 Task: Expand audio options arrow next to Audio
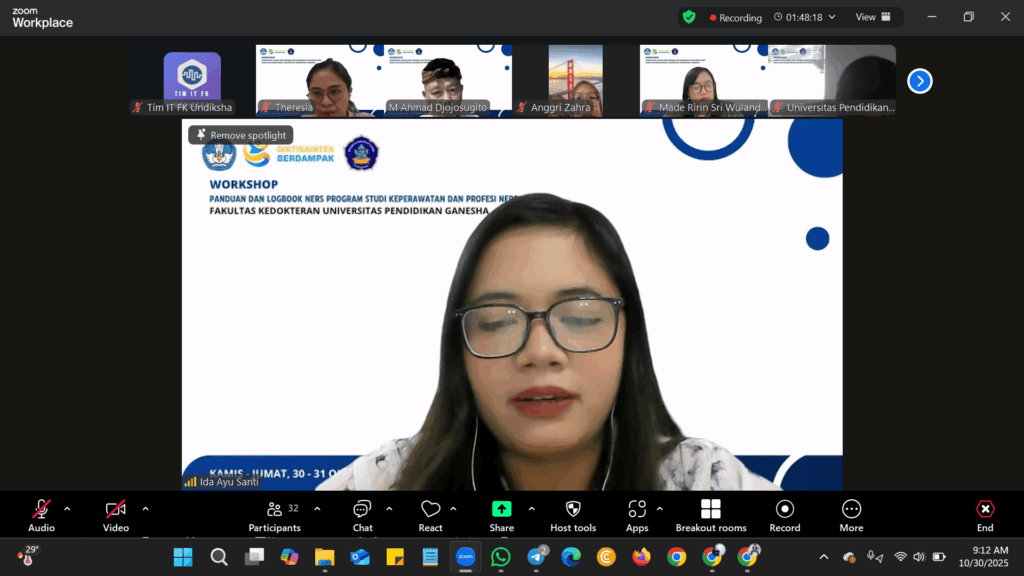tap(67, 509)
